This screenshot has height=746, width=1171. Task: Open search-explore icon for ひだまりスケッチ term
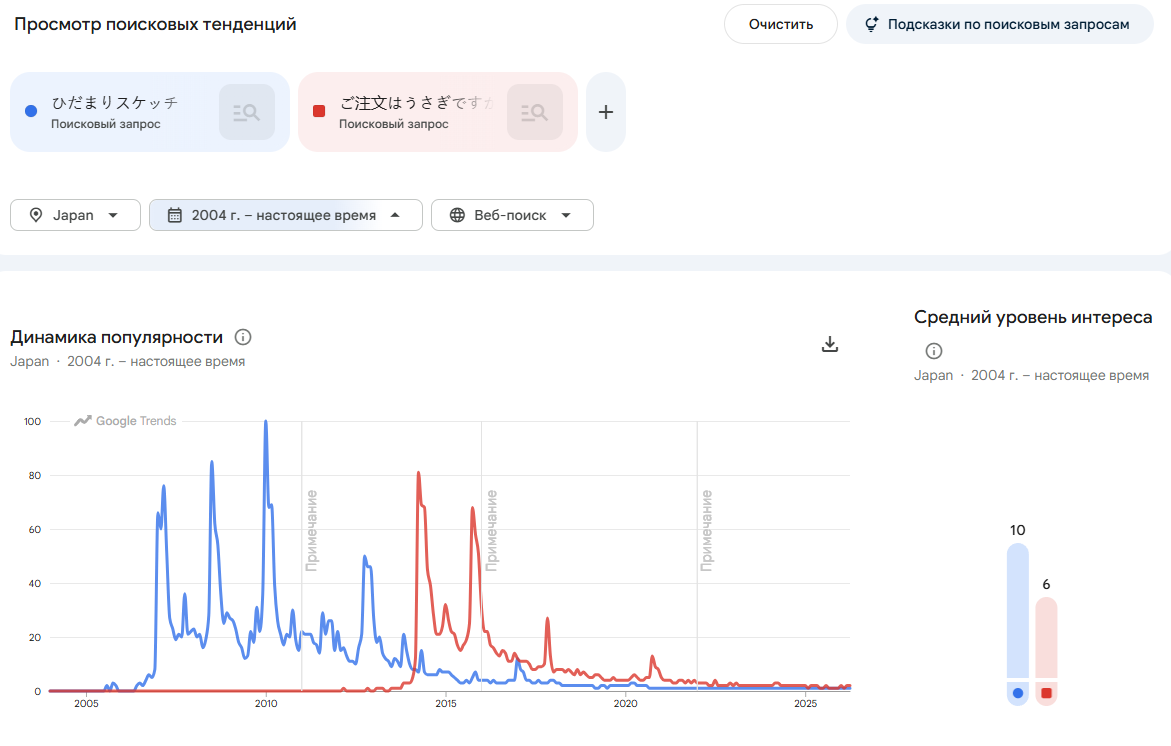pos(246,112)
